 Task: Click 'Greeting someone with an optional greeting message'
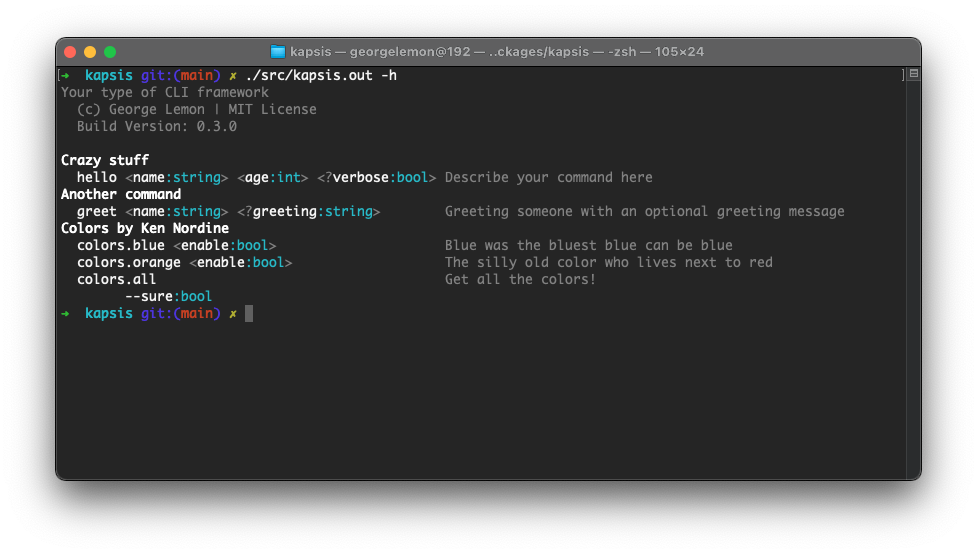point(645,212)
